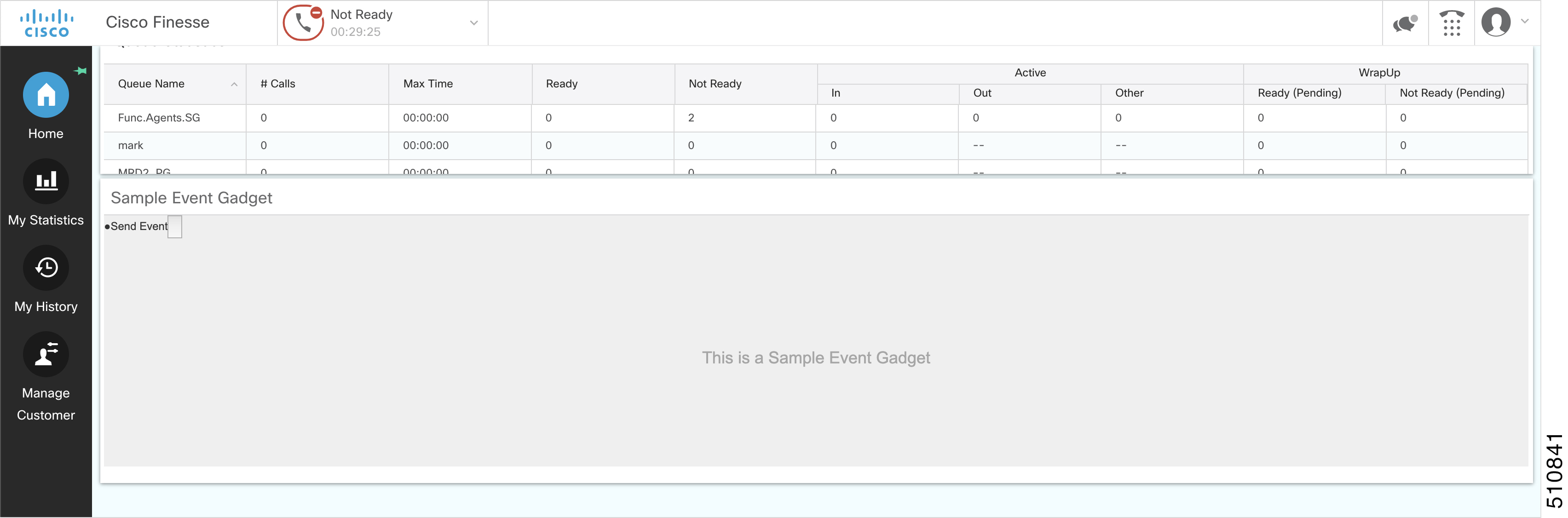The width and height of the screenshot is (1568, 518).
Task: Click Max Time value in mark row
Action: tap(426, 145)
